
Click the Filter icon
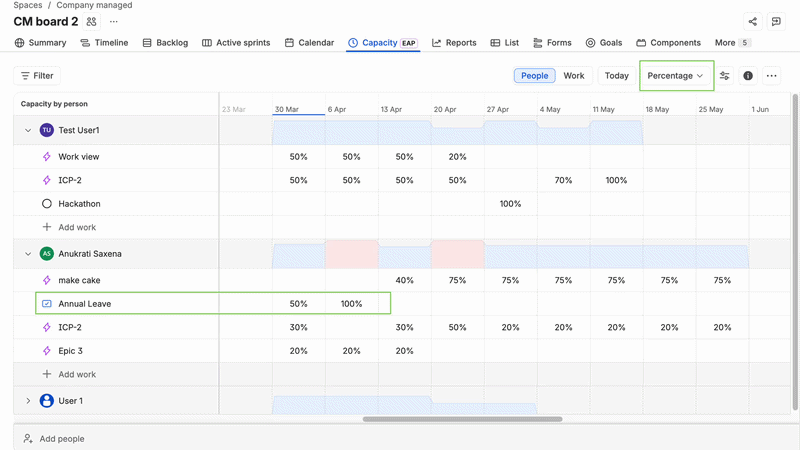25,76
